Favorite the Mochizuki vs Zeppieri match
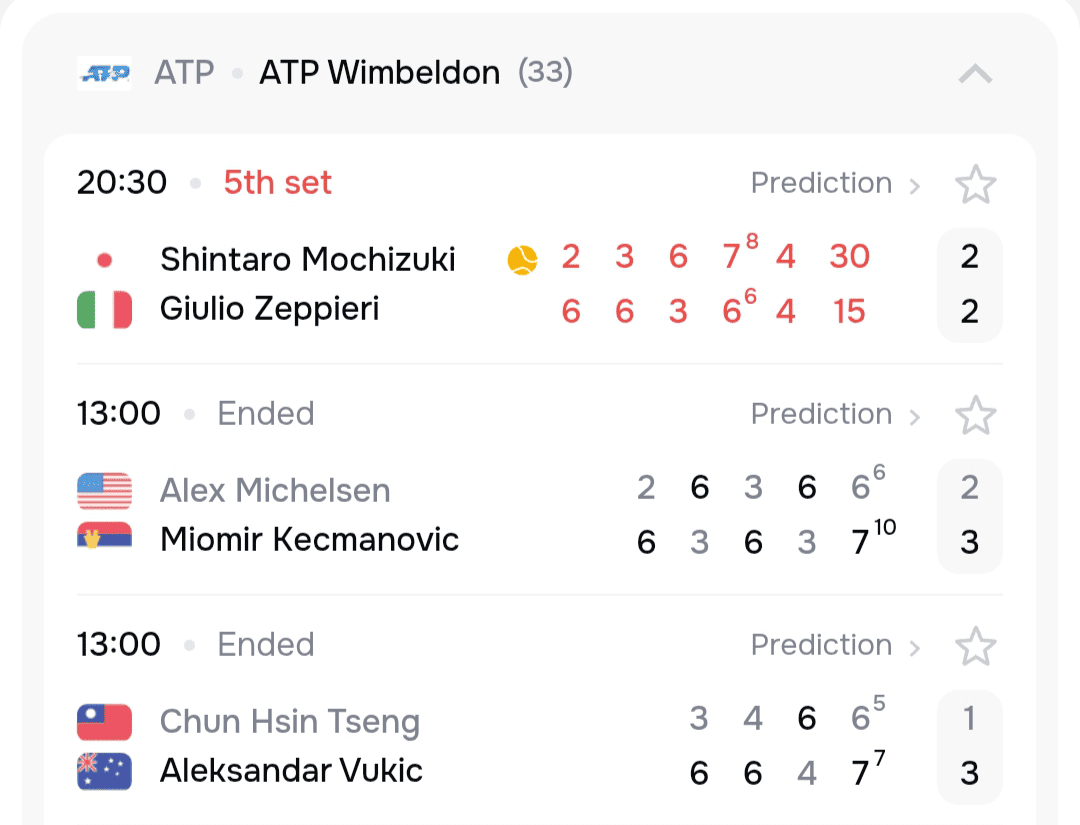1080x825 pixels. (x=975, y=184)
